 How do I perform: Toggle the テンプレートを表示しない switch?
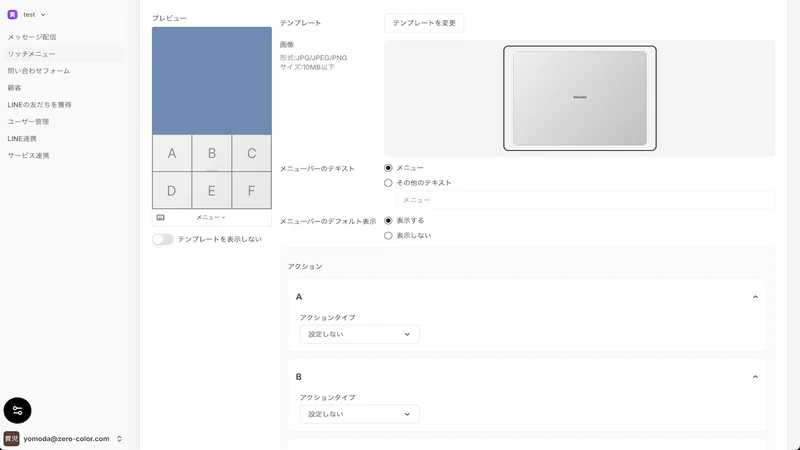point(163,239)
